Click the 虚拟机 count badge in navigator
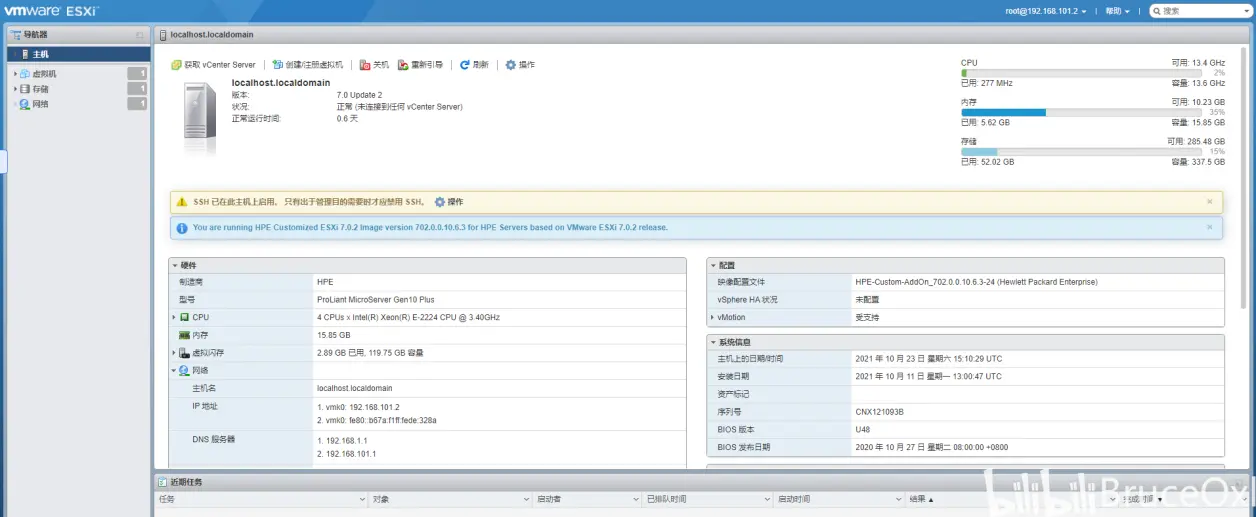The width and height of the screenshot is (1256, 517). (137, 74)
